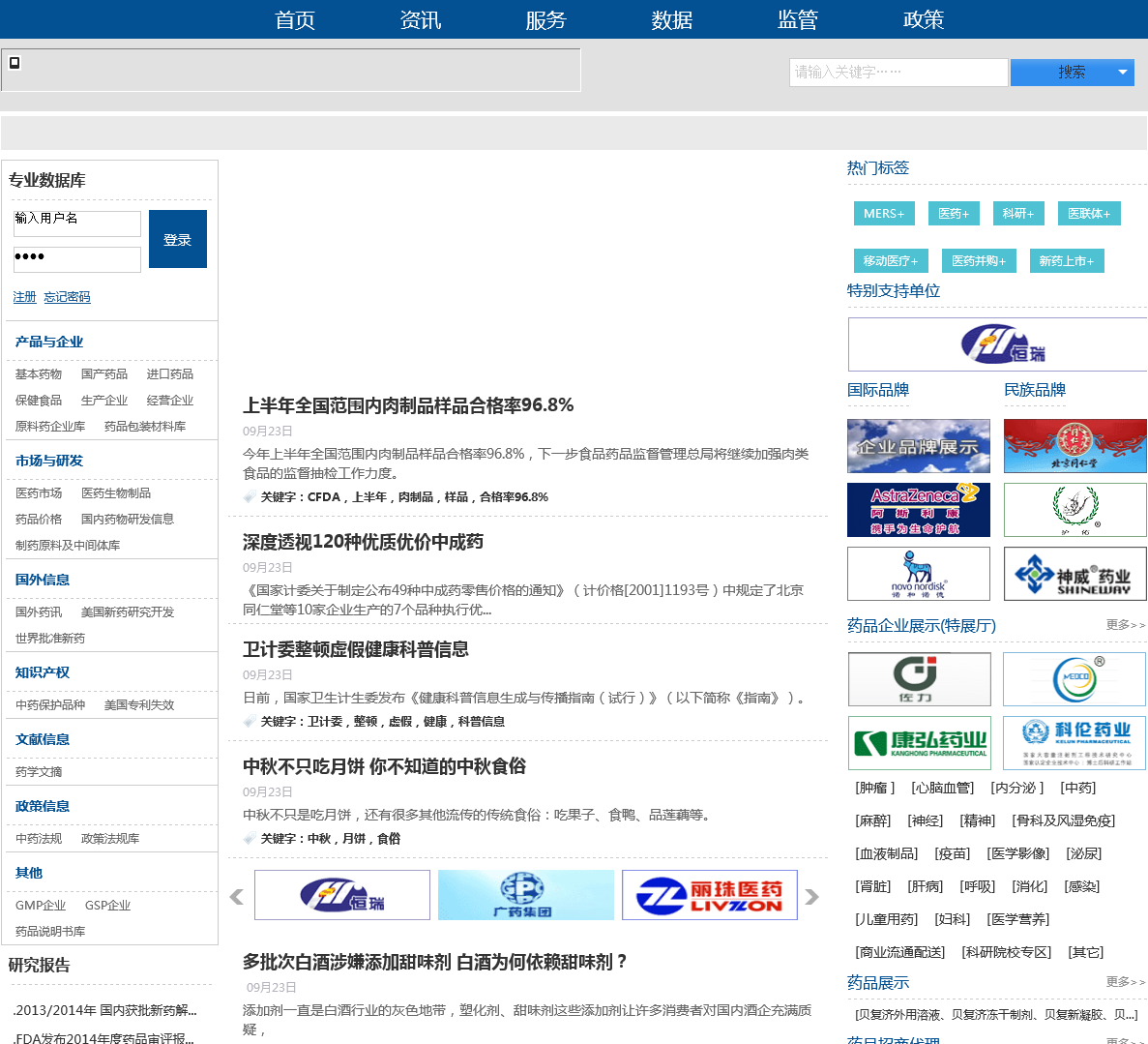Show next sponsor logos with right arrow
This screenshot has width=1148, height=1044.
(812, 896)
